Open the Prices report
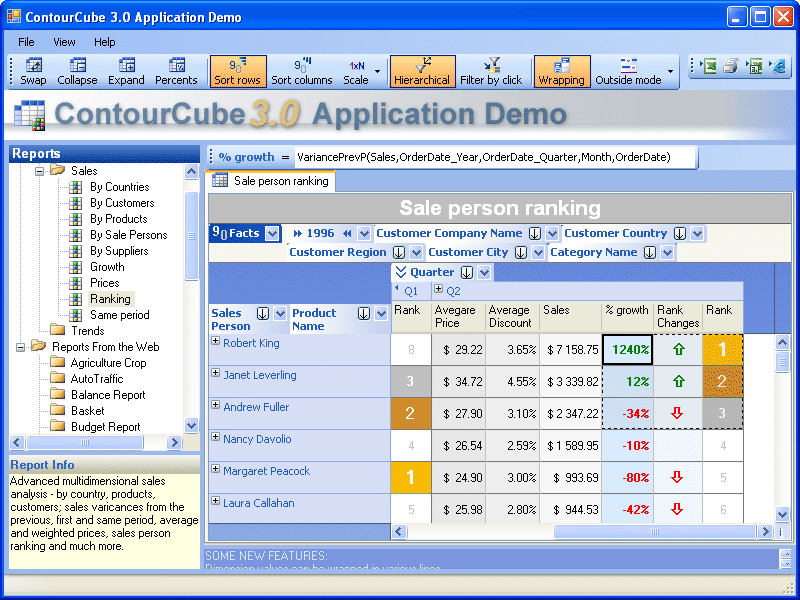The image size is (800, 600). (x=105, y=283)
